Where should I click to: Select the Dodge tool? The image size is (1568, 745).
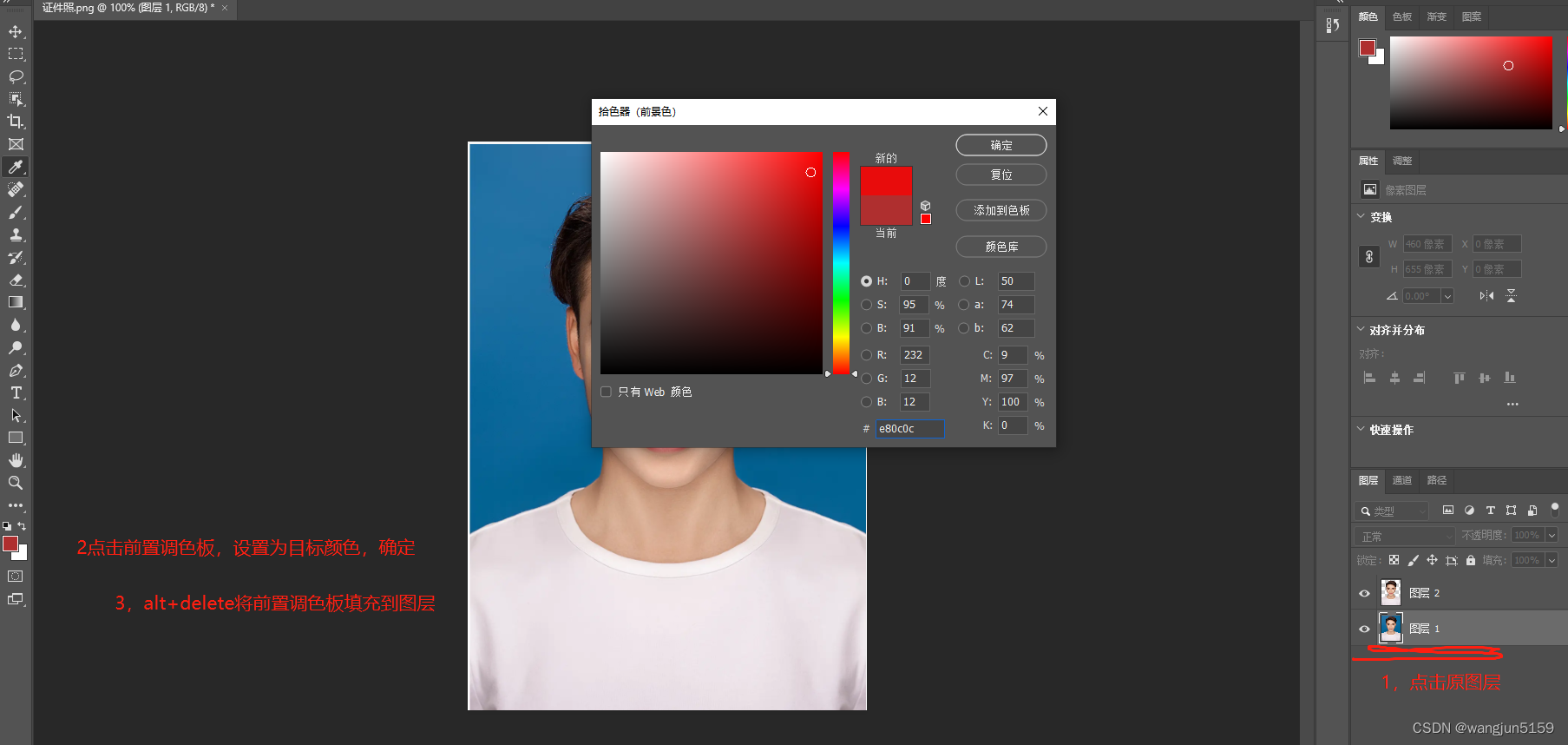pos(16,347)
